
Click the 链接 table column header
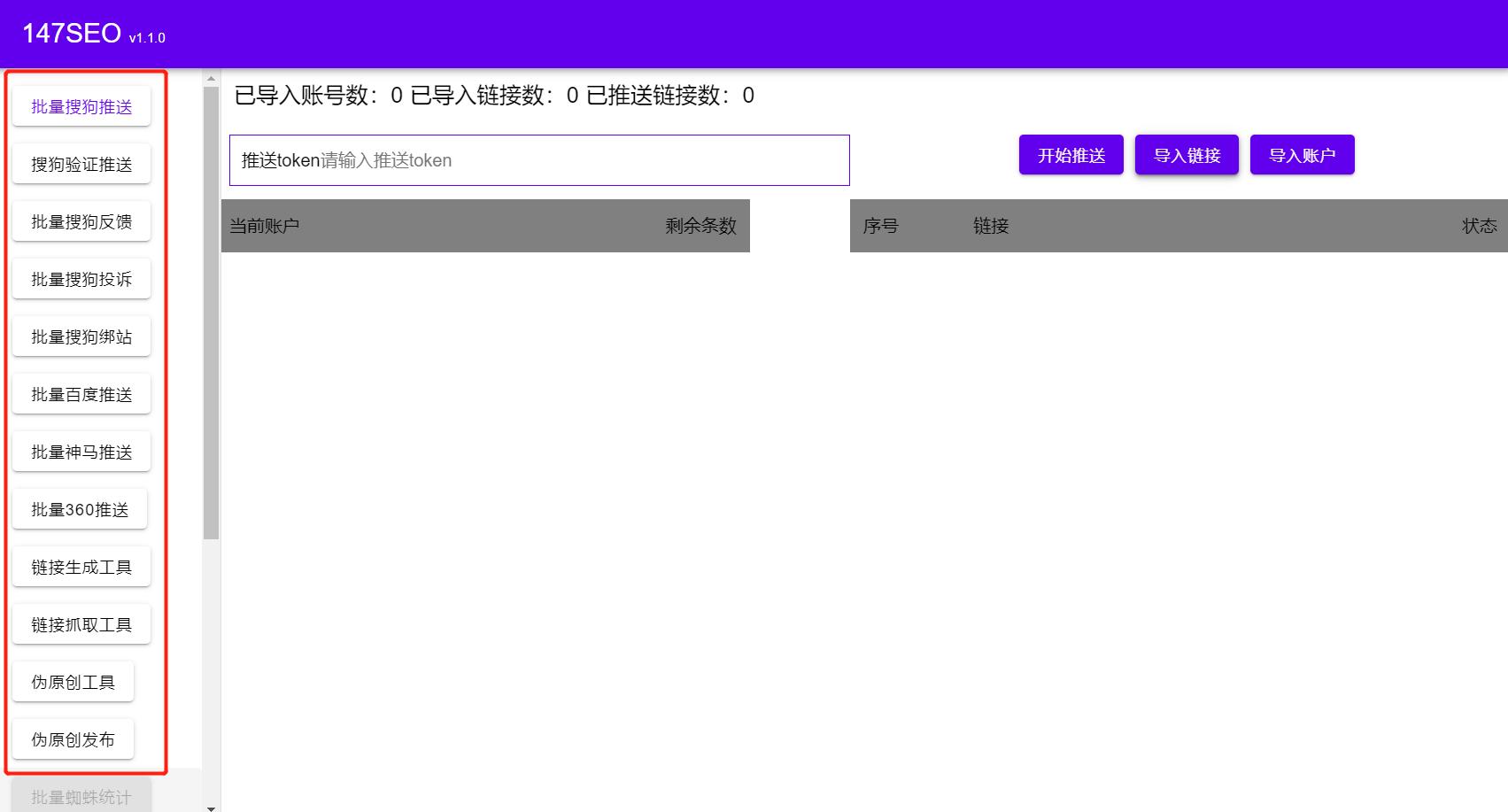989,226
